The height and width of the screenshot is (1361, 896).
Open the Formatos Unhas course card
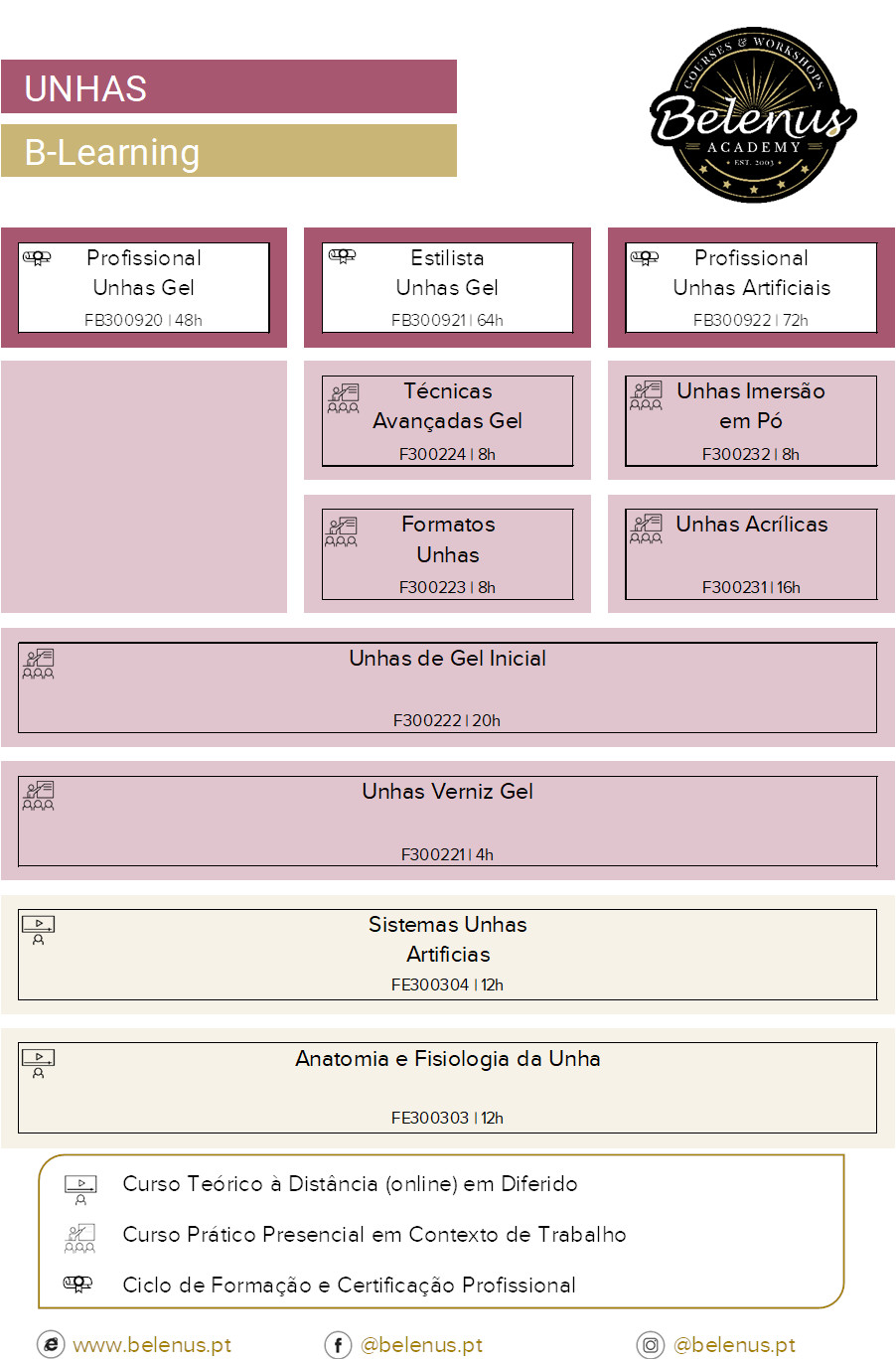click(447, 553)
